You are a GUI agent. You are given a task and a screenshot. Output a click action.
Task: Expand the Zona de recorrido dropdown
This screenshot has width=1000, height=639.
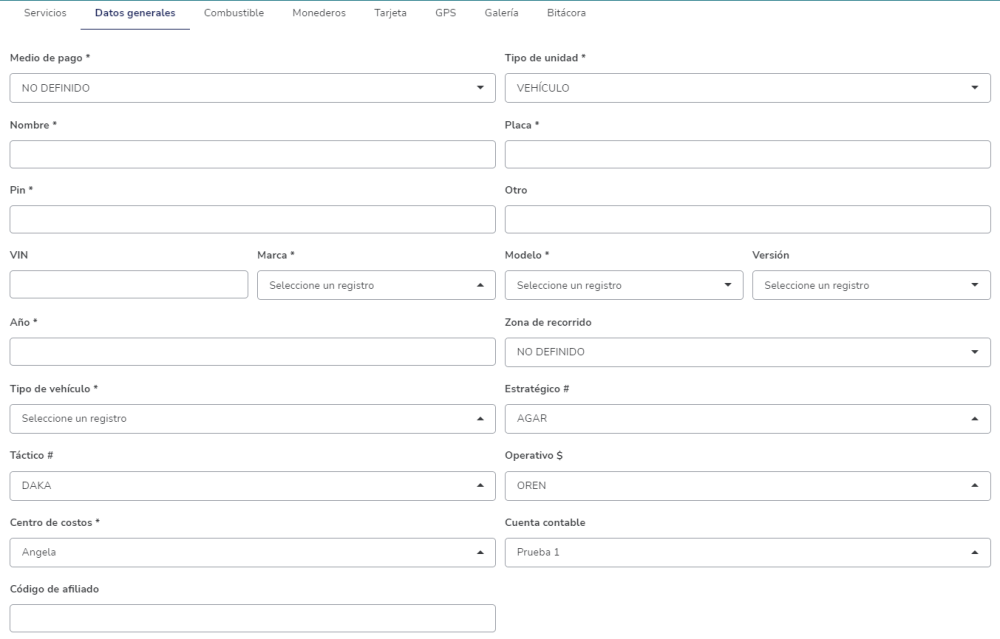click(747, 352)
